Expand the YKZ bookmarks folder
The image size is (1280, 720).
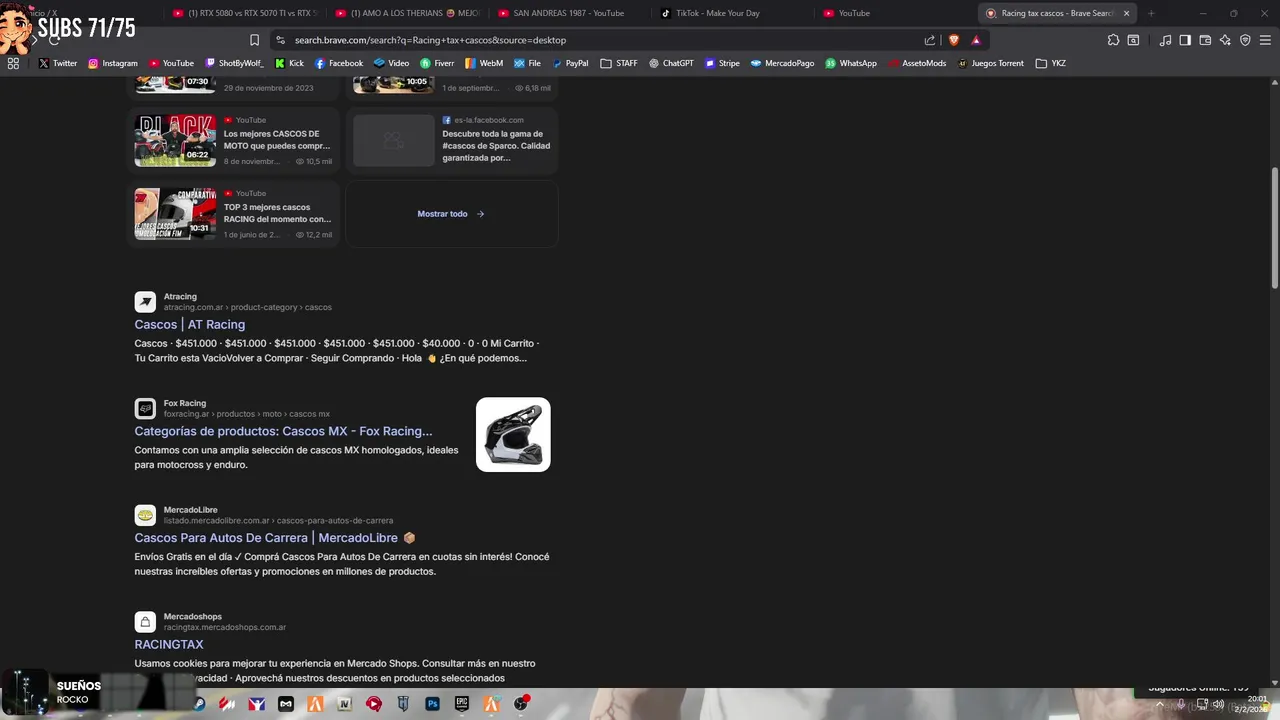pyautogui.click(x=1050, y=63)
